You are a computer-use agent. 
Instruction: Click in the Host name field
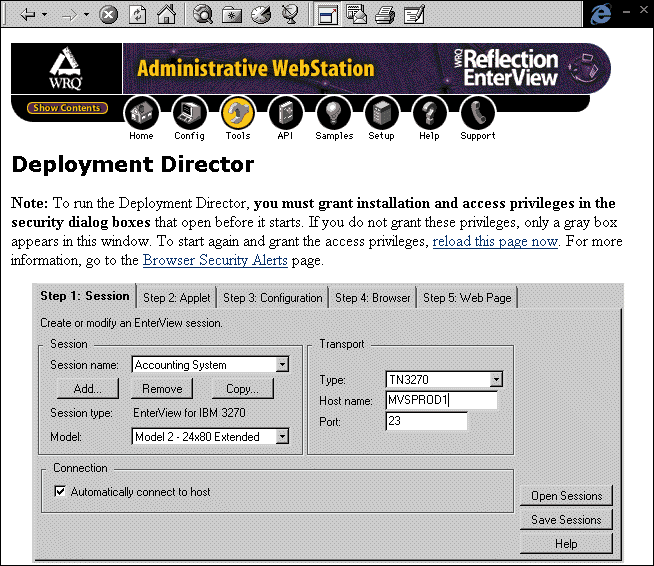coord(441,400)
